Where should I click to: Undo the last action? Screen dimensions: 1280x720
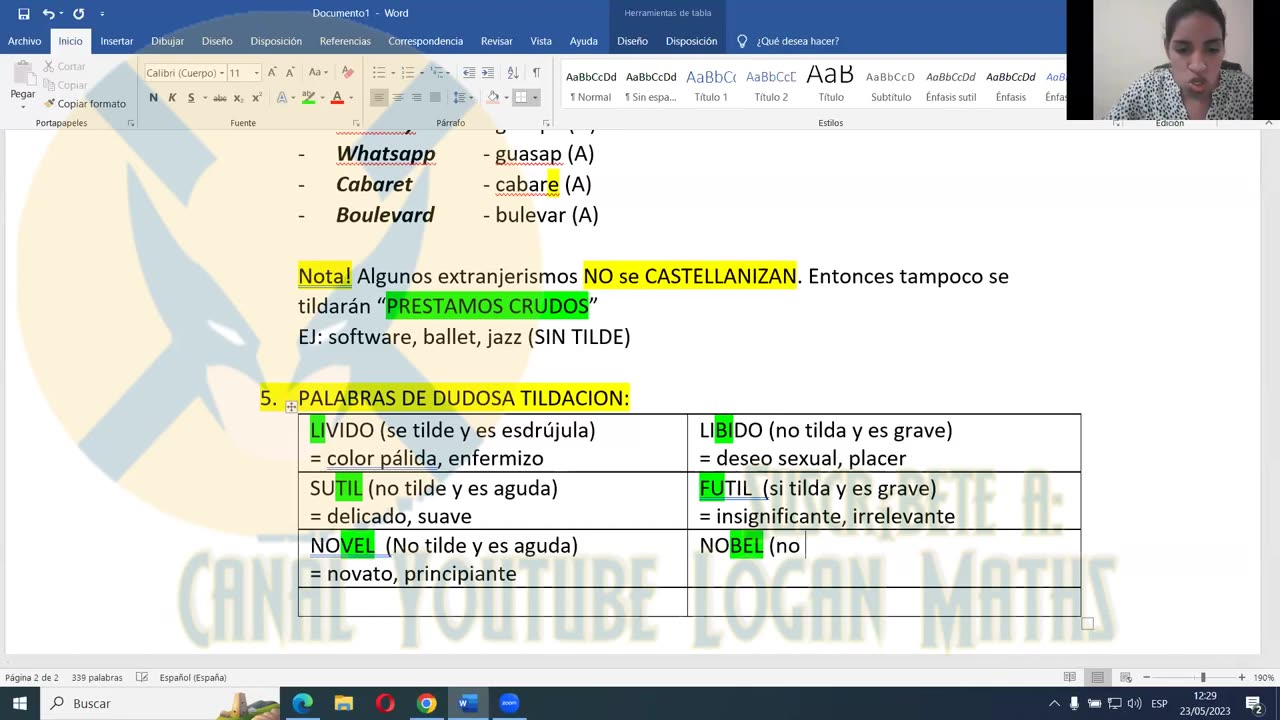point(47,13)
